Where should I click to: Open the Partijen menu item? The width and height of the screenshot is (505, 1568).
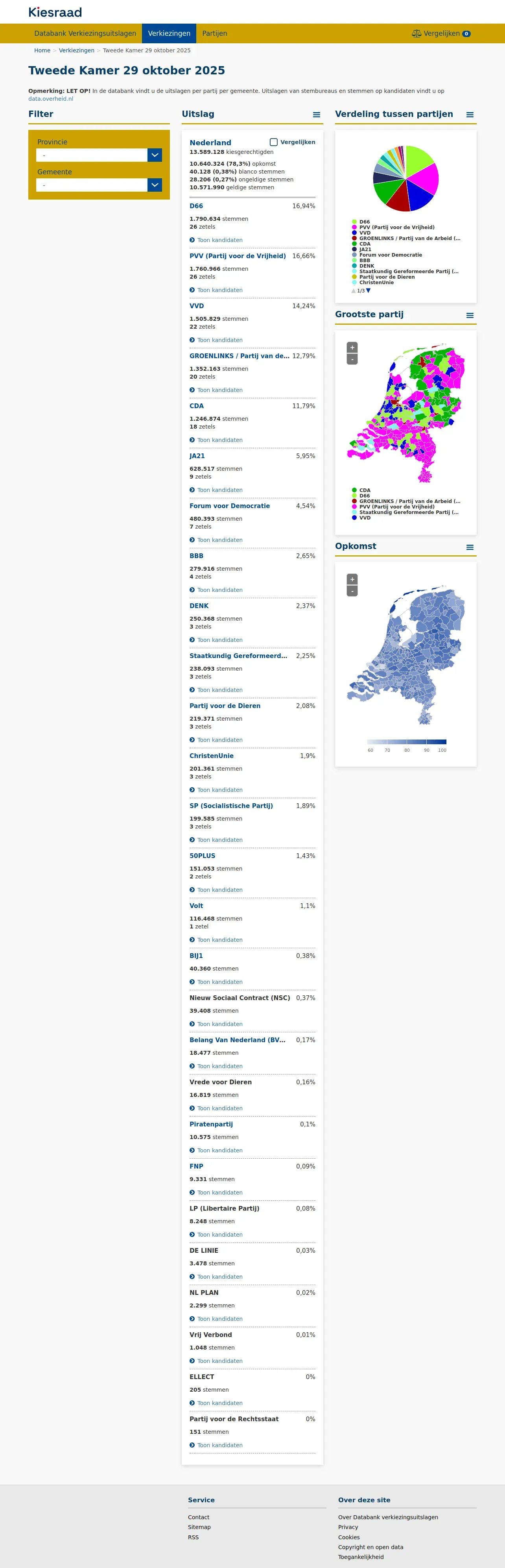pyautogui.click(x=215, y=33)
